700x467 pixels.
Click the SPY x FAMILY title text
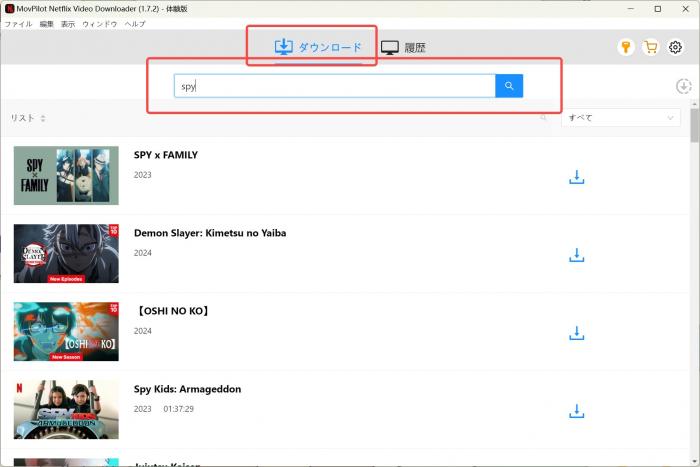tap(166, 155)
